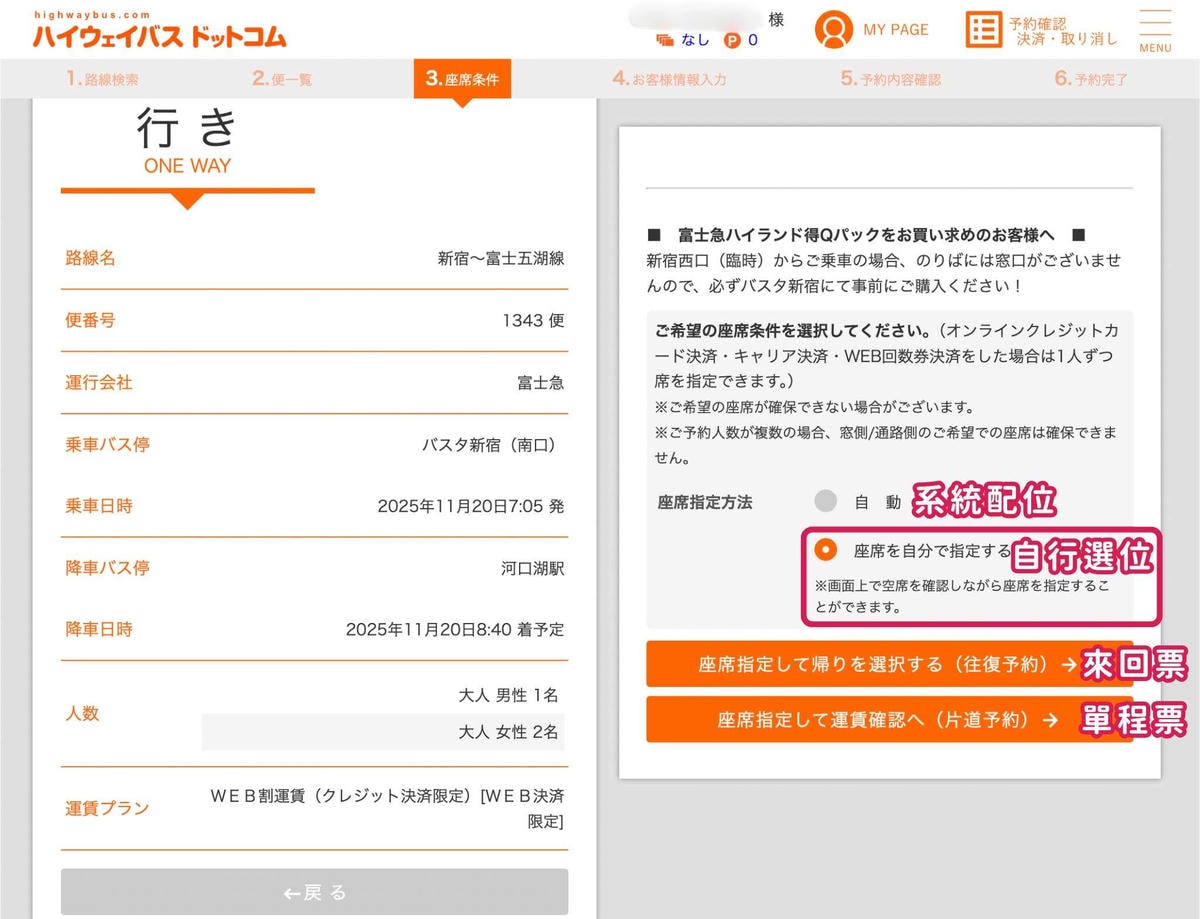1200x919 pixels.
Task: Click the route name 新宿〜富士五湖線
Action: click(501, 258)
